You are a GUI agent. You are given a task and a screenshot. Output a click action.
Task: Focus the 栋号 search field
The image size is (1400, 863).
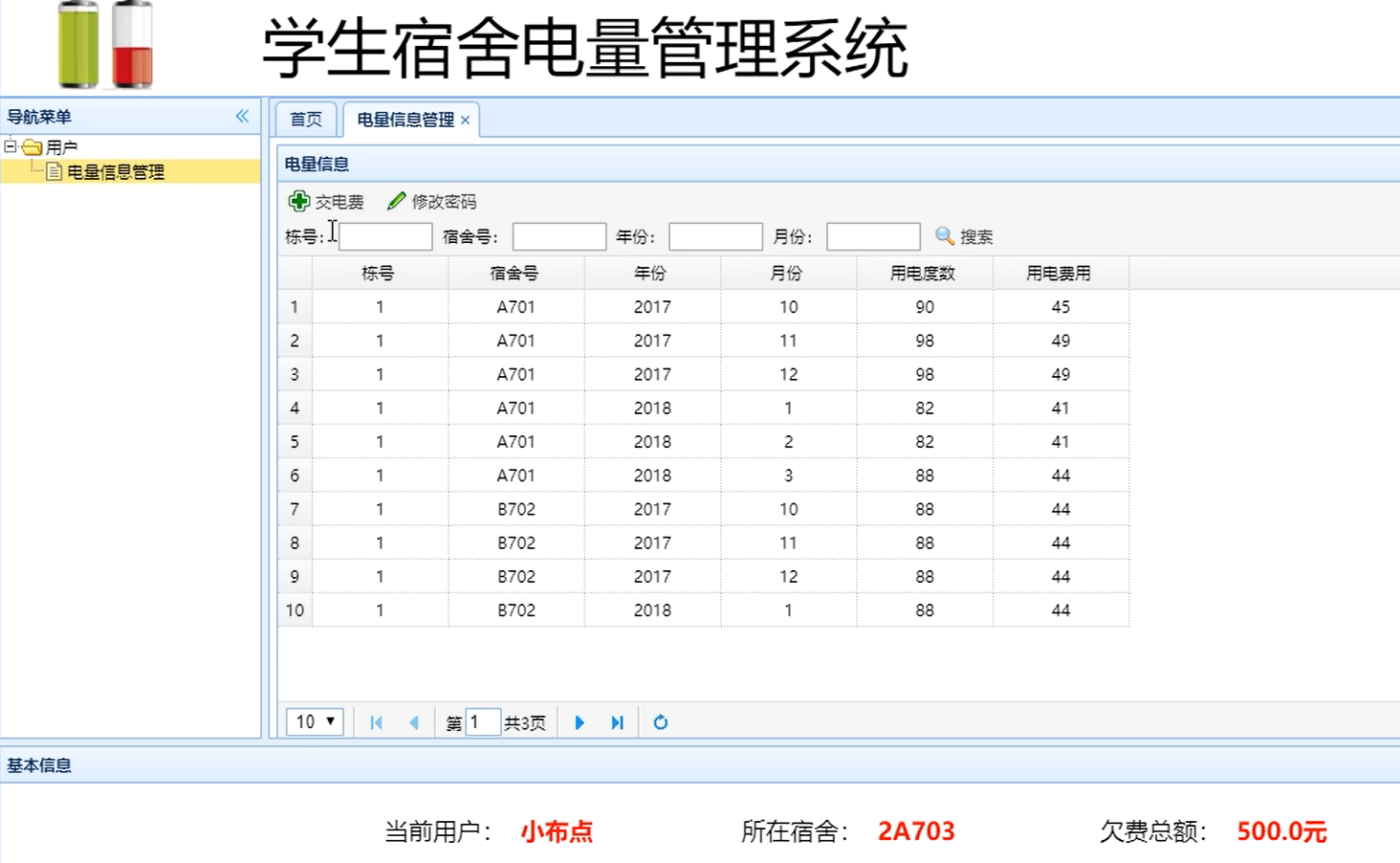coord(385,236)
